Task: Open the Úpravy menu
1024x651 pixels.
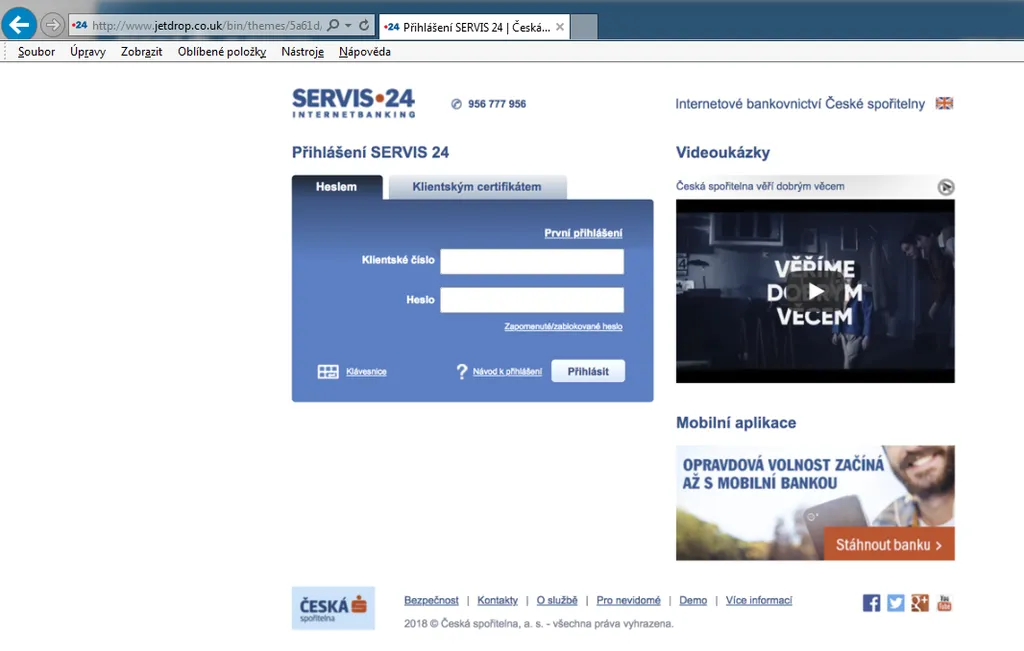Action: click(x=88, y=52)
